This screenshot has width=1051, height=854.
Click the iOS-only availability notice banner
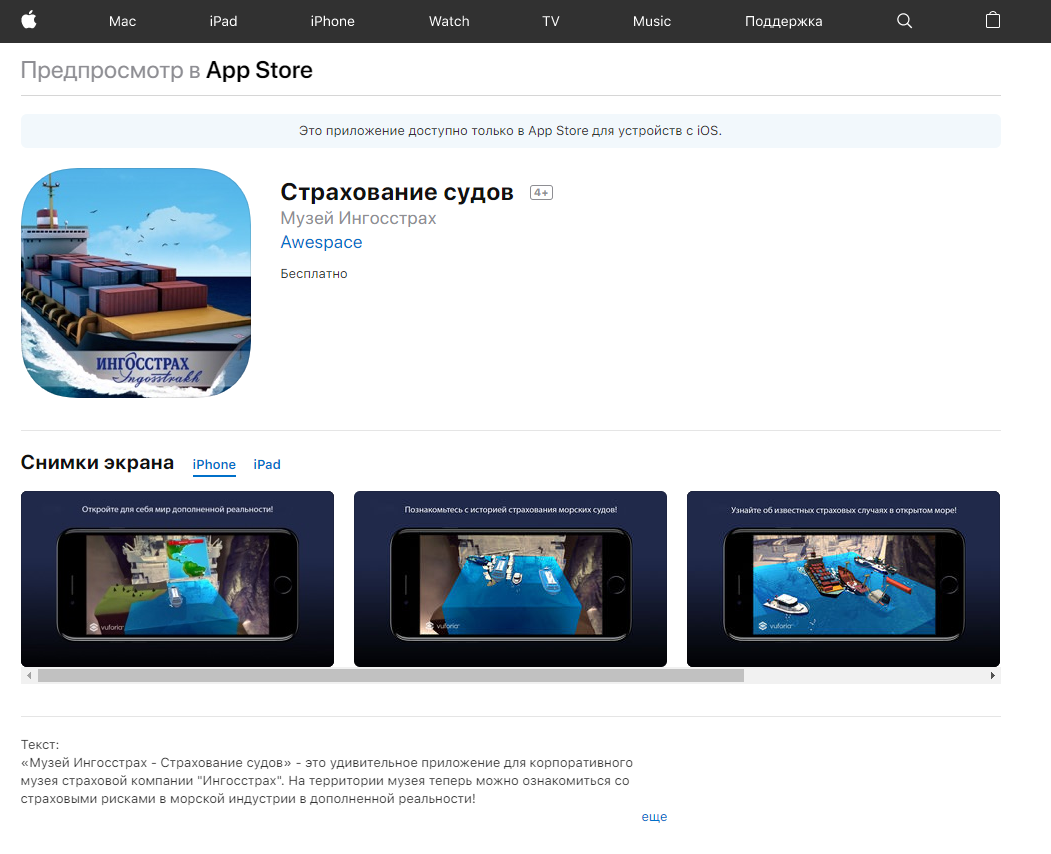510,131
